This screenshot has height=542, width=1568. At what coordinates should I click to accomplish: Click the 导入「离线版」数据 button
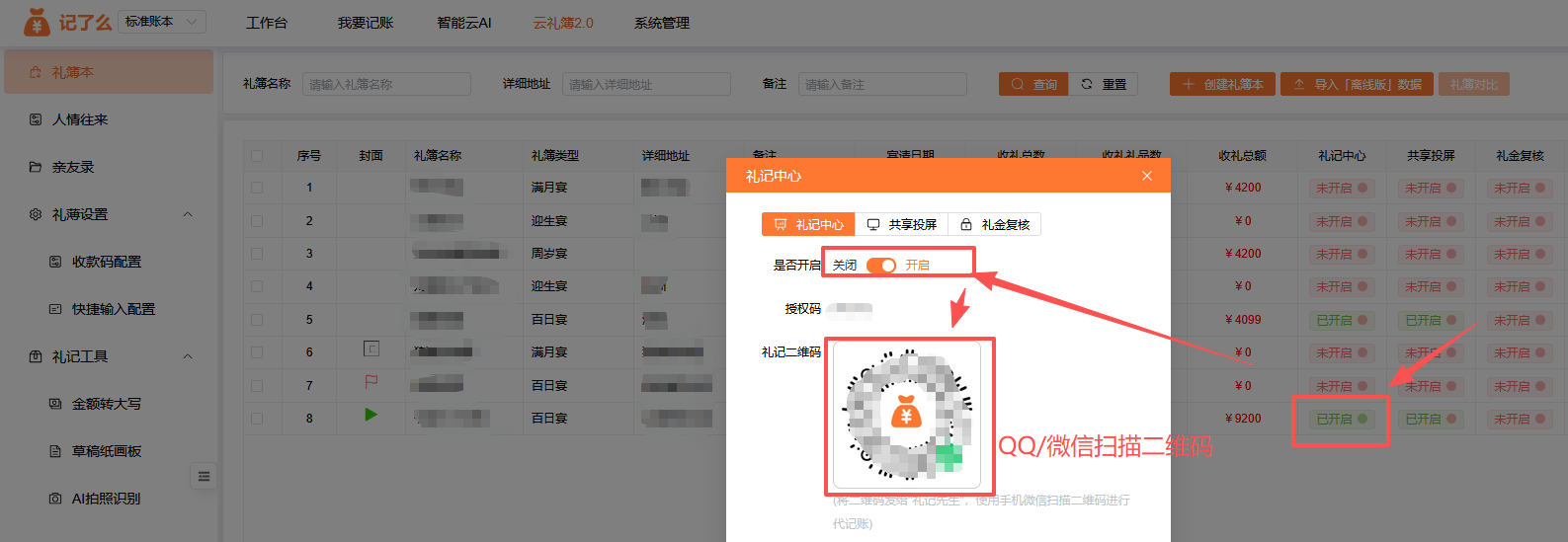click(x=1358, y=84)
